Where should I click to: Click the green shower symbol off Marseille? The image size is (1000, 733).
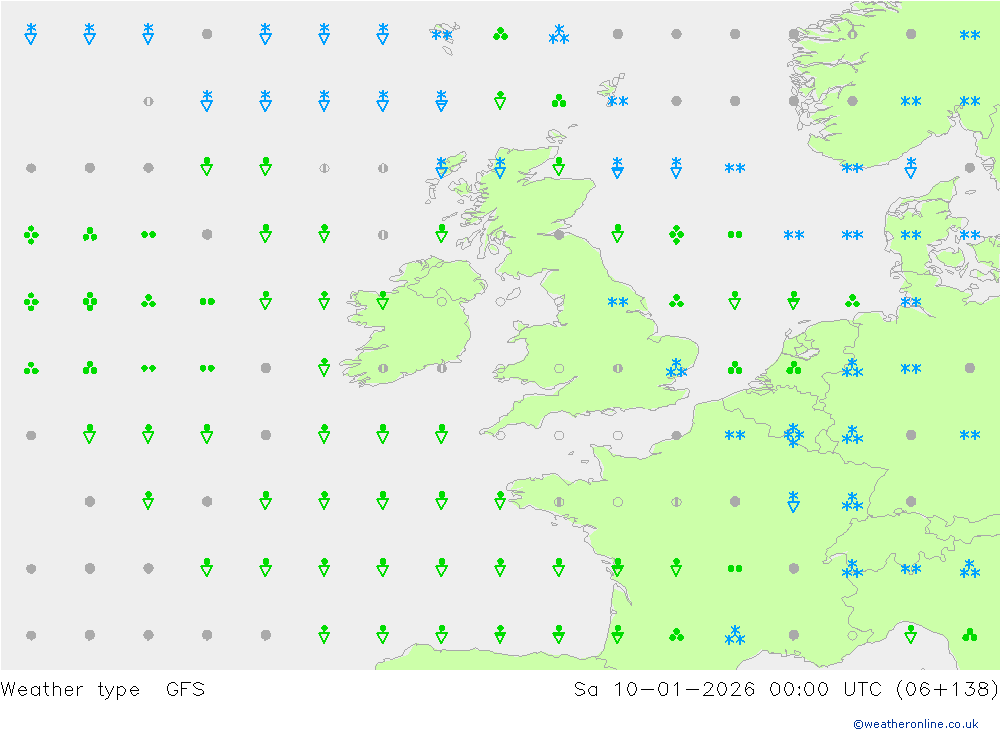coord(911,634)
